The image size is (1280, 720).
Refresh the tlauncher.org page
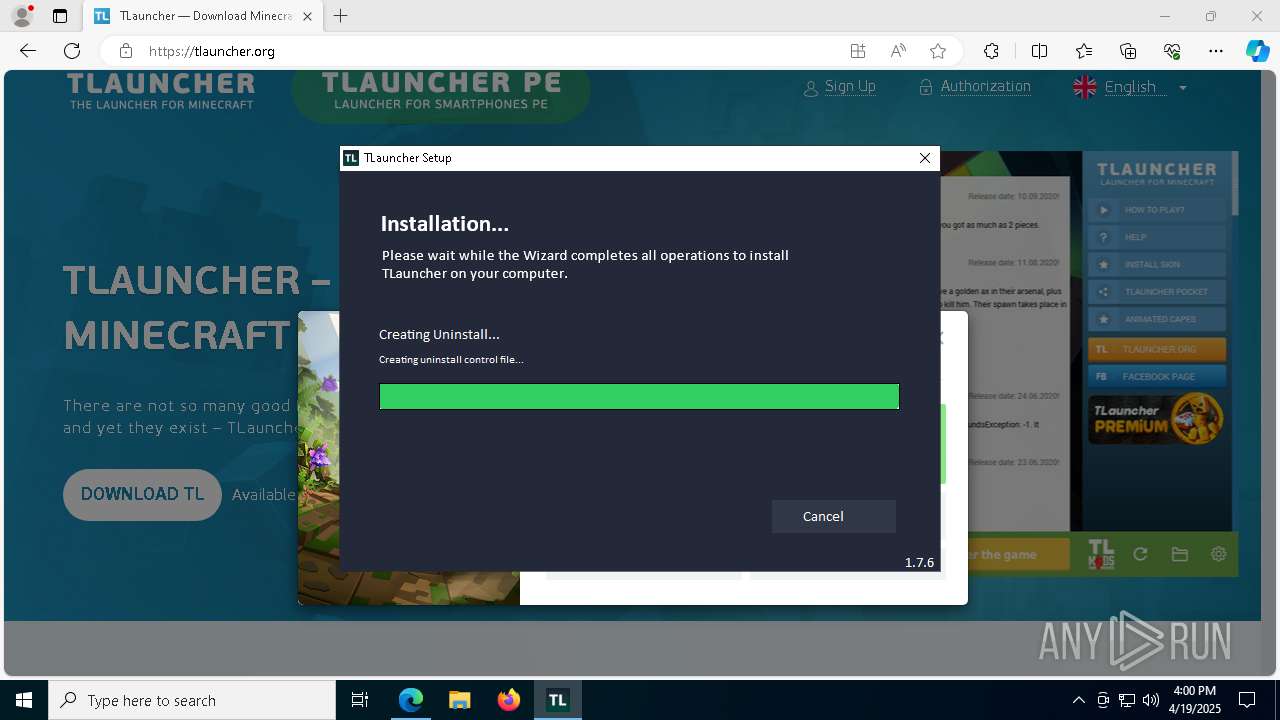pos(72,51)
